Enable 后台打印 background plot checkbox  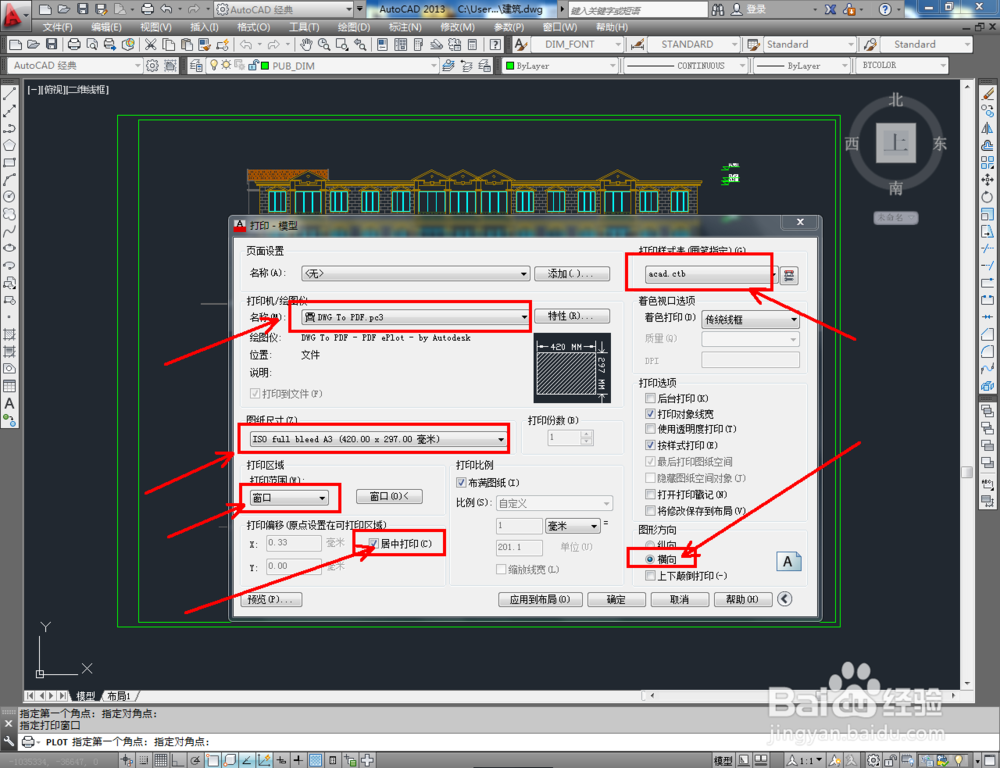point(650,398)
